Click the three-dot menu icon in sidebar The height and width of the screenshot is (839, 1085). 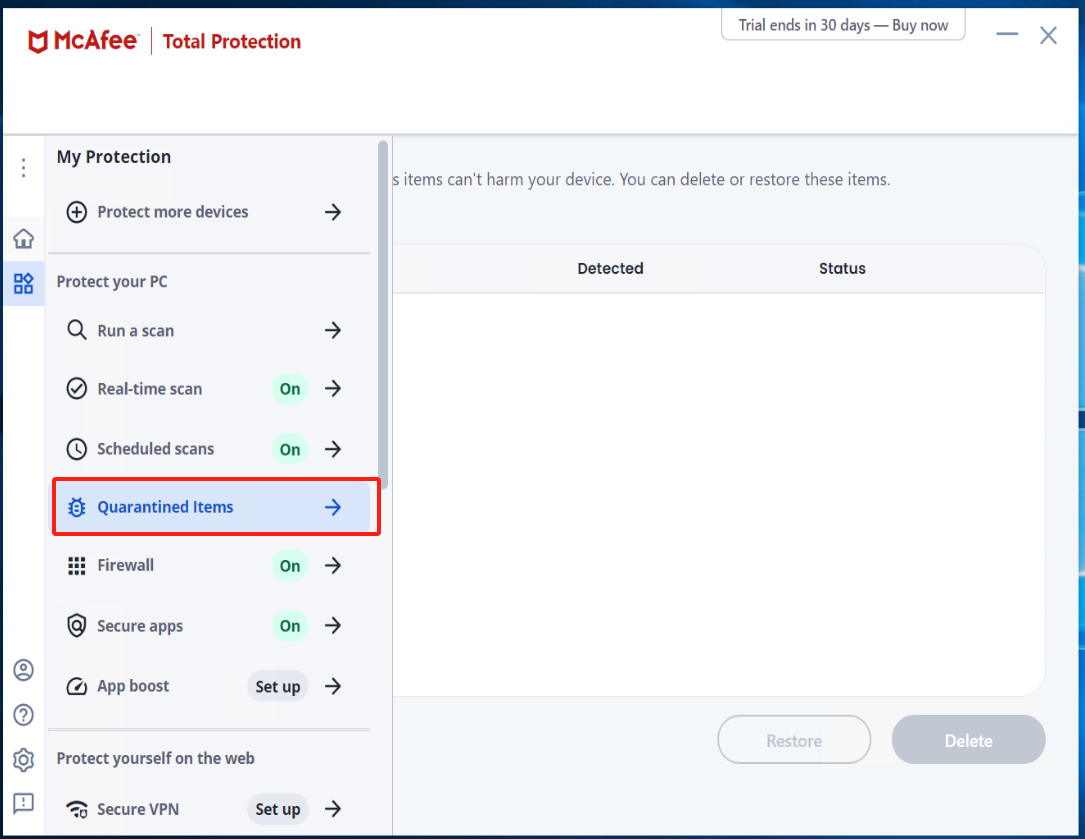[24, 168]
